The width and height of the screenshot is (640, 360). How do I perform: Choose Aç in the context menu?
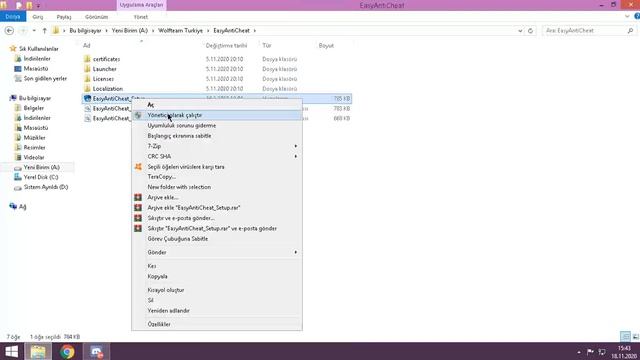217,105
